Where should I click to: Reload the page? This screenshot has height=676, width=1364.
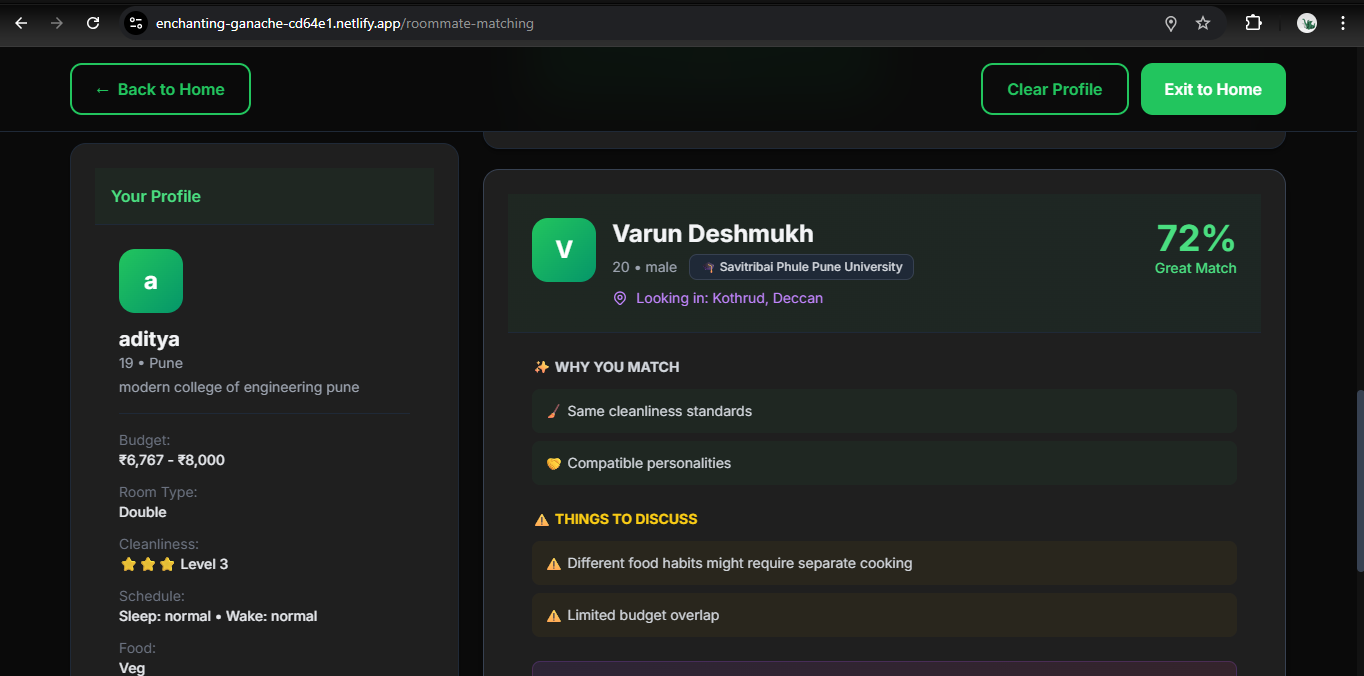pos(93,23)
